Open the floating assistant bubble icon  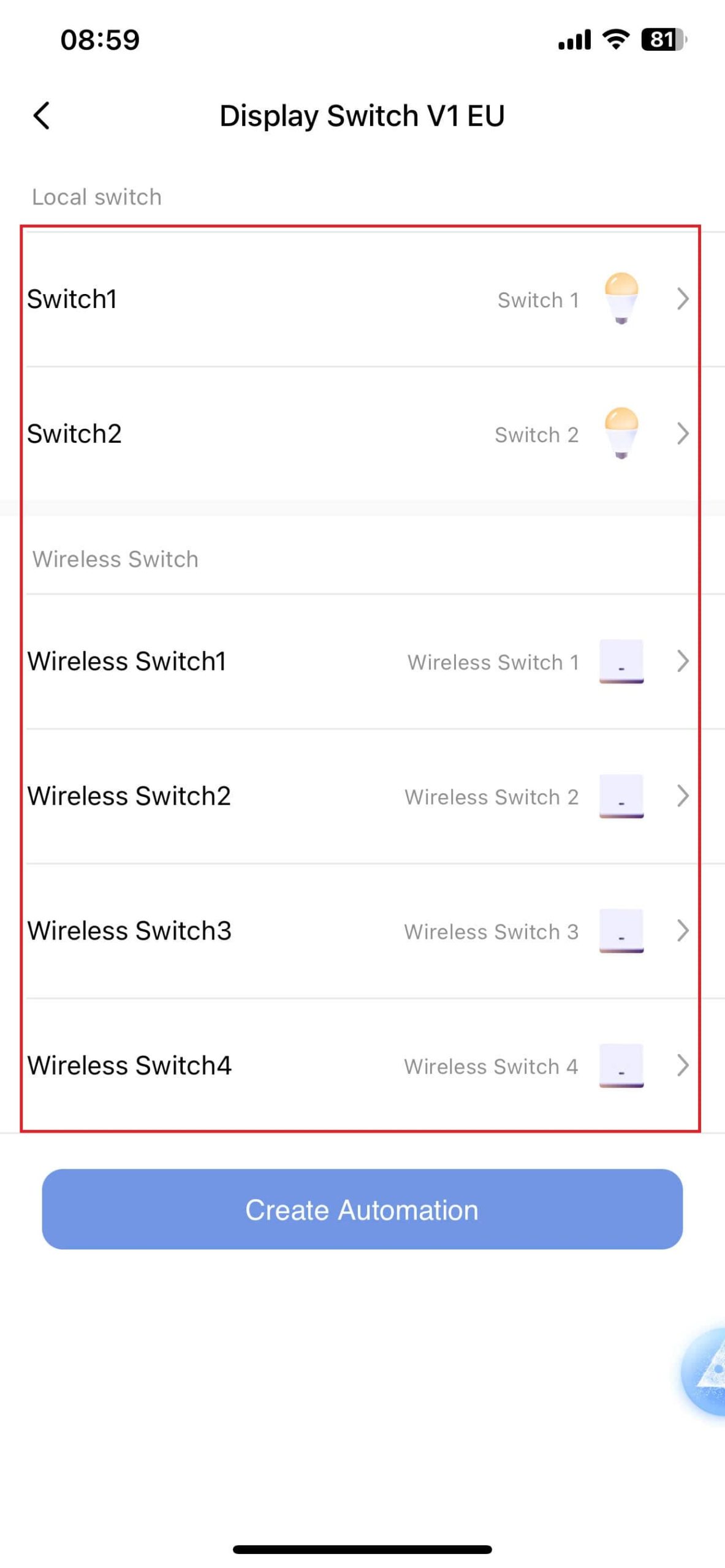point(707,1371)
